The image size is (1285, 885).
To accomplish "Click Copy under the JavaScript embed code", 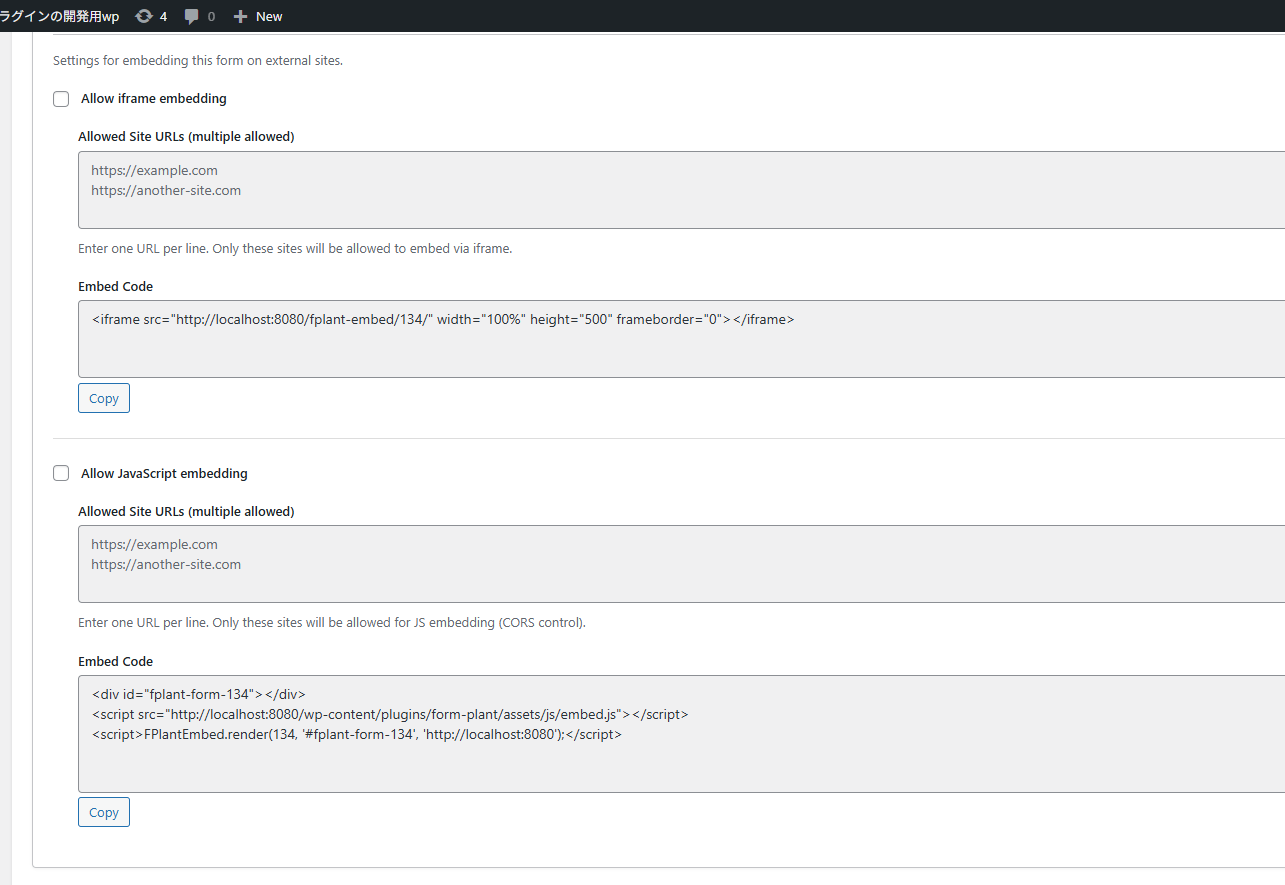I will tap(103, 811).
